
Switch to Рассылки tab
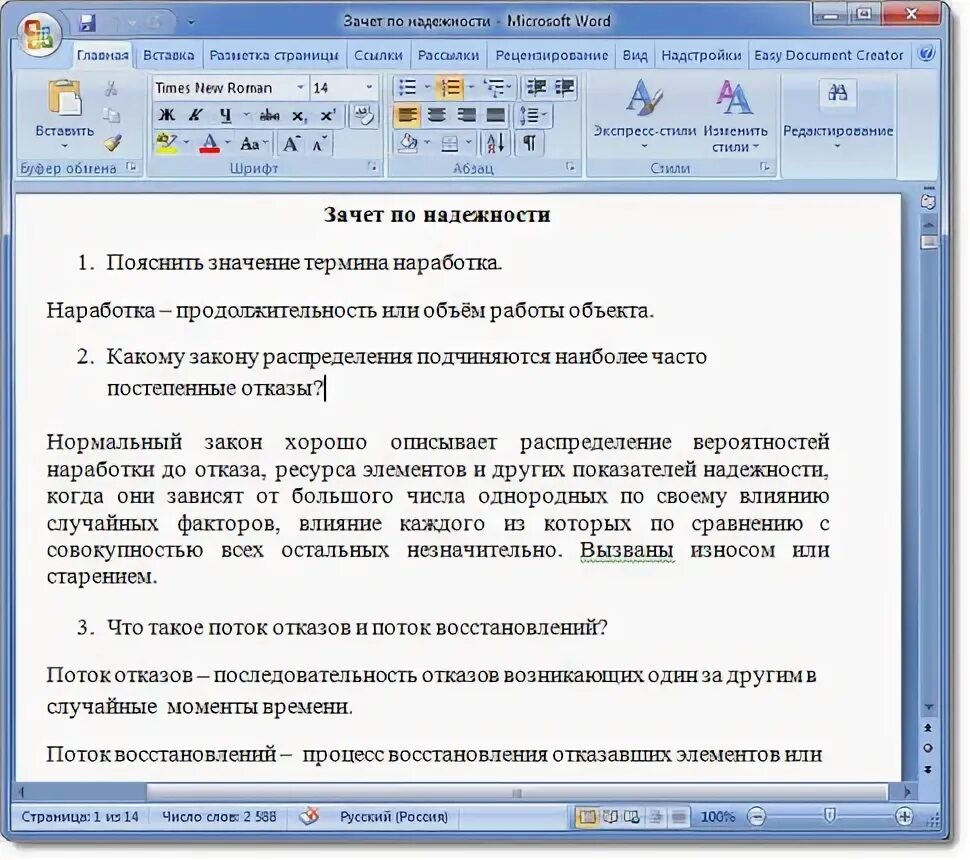[449, 56]
